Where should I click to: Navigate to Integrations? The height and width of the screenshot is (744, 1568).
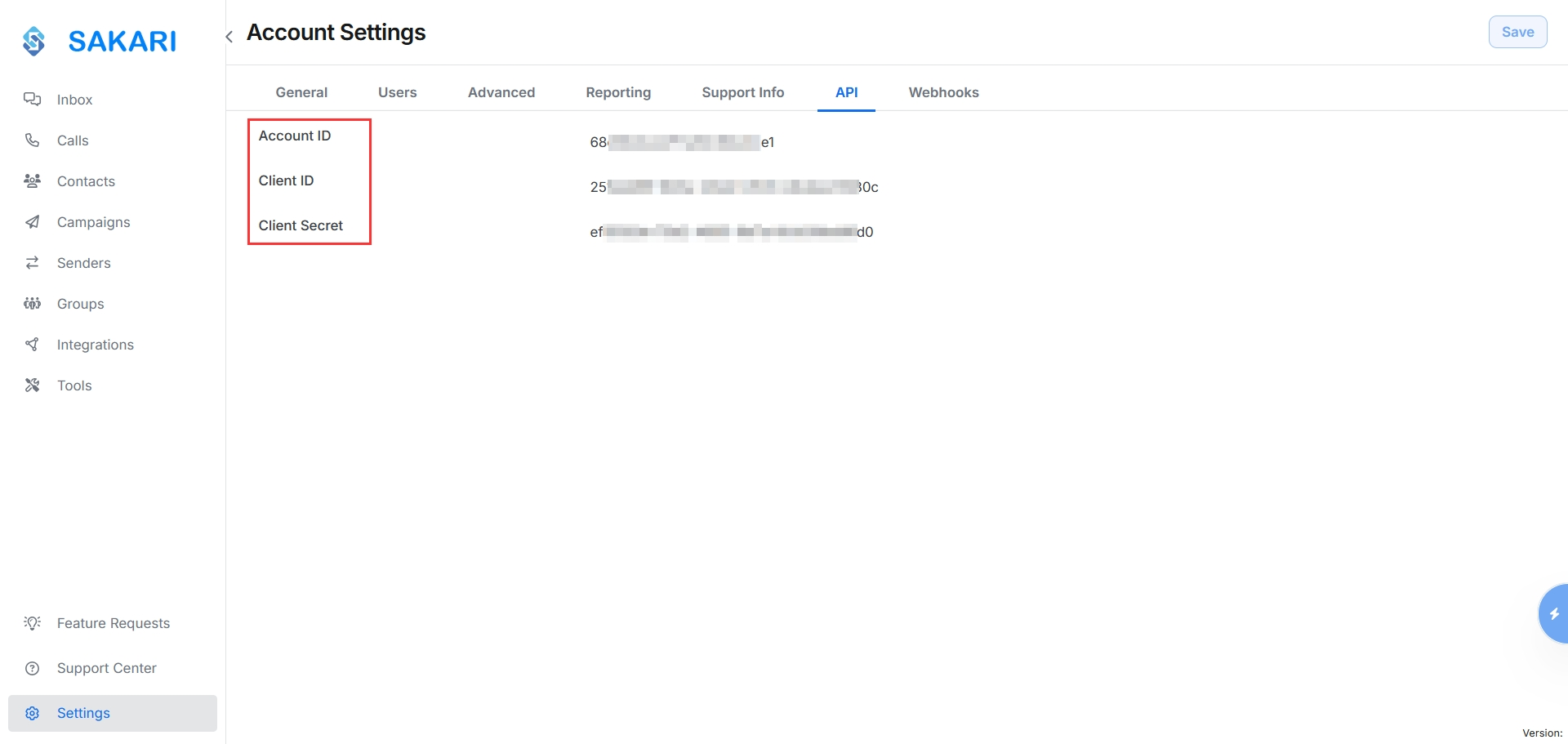click(96, 345)
